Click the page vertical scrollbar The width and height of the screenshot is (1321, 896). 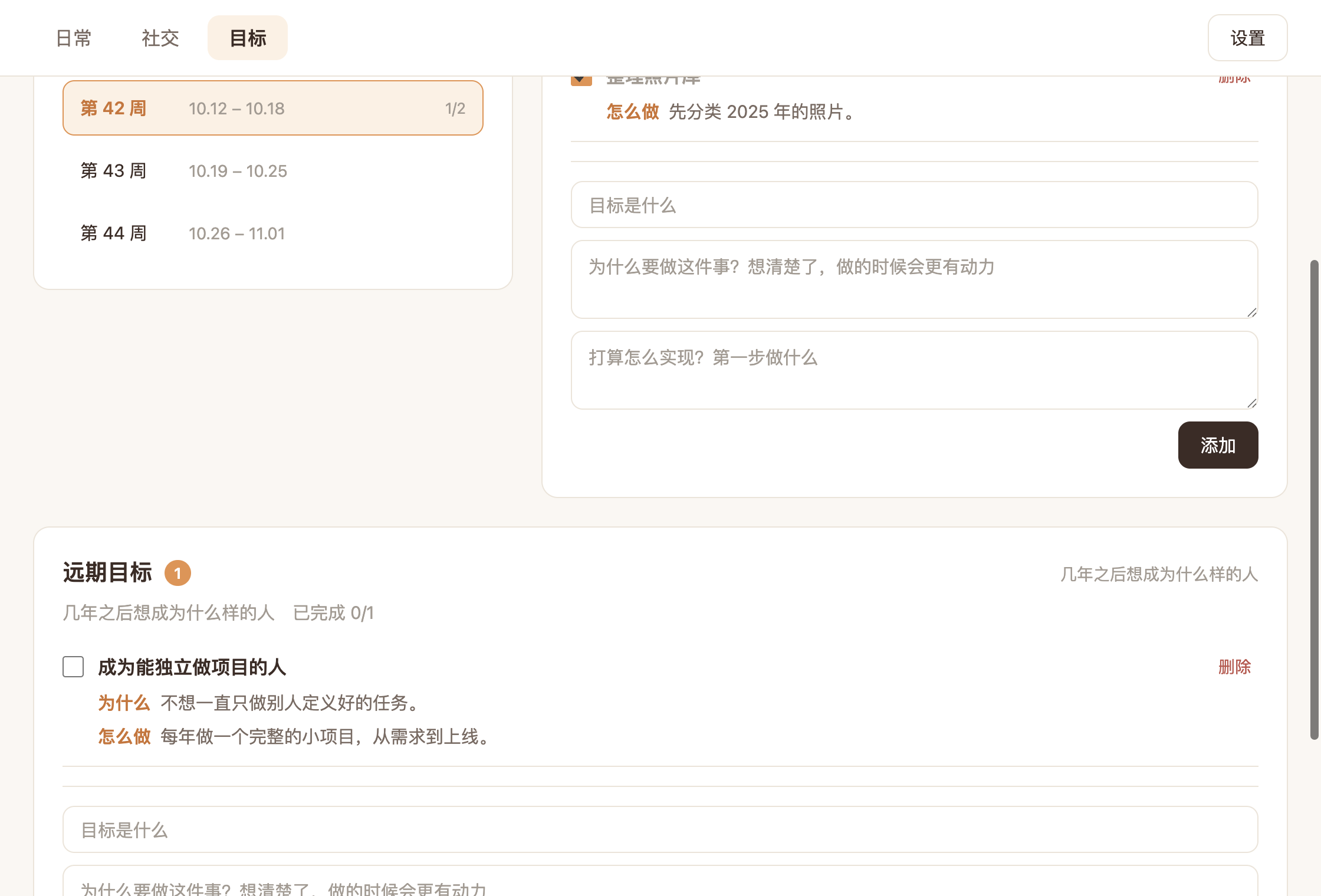click(x=1314, y=499)
